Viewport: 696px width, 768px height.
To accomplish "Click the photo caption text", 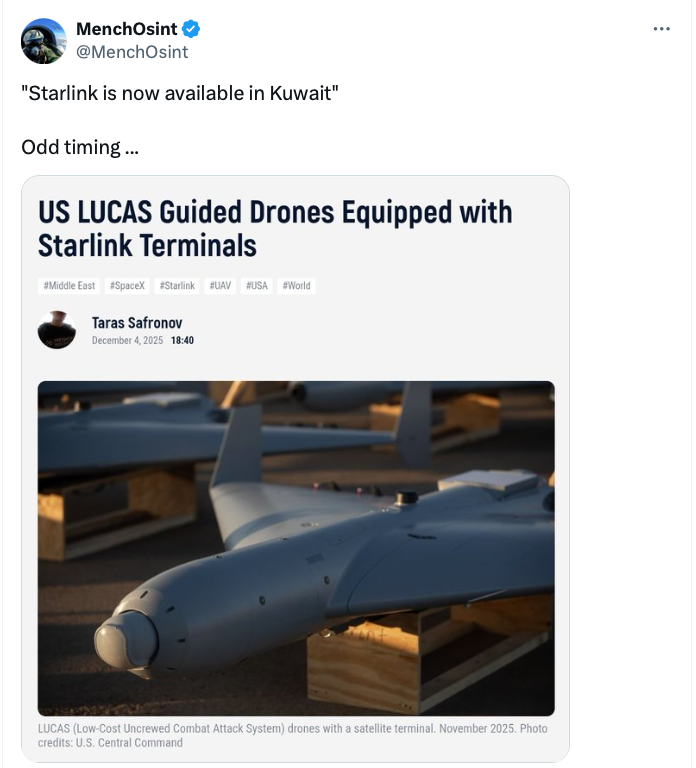I will 293,735.
